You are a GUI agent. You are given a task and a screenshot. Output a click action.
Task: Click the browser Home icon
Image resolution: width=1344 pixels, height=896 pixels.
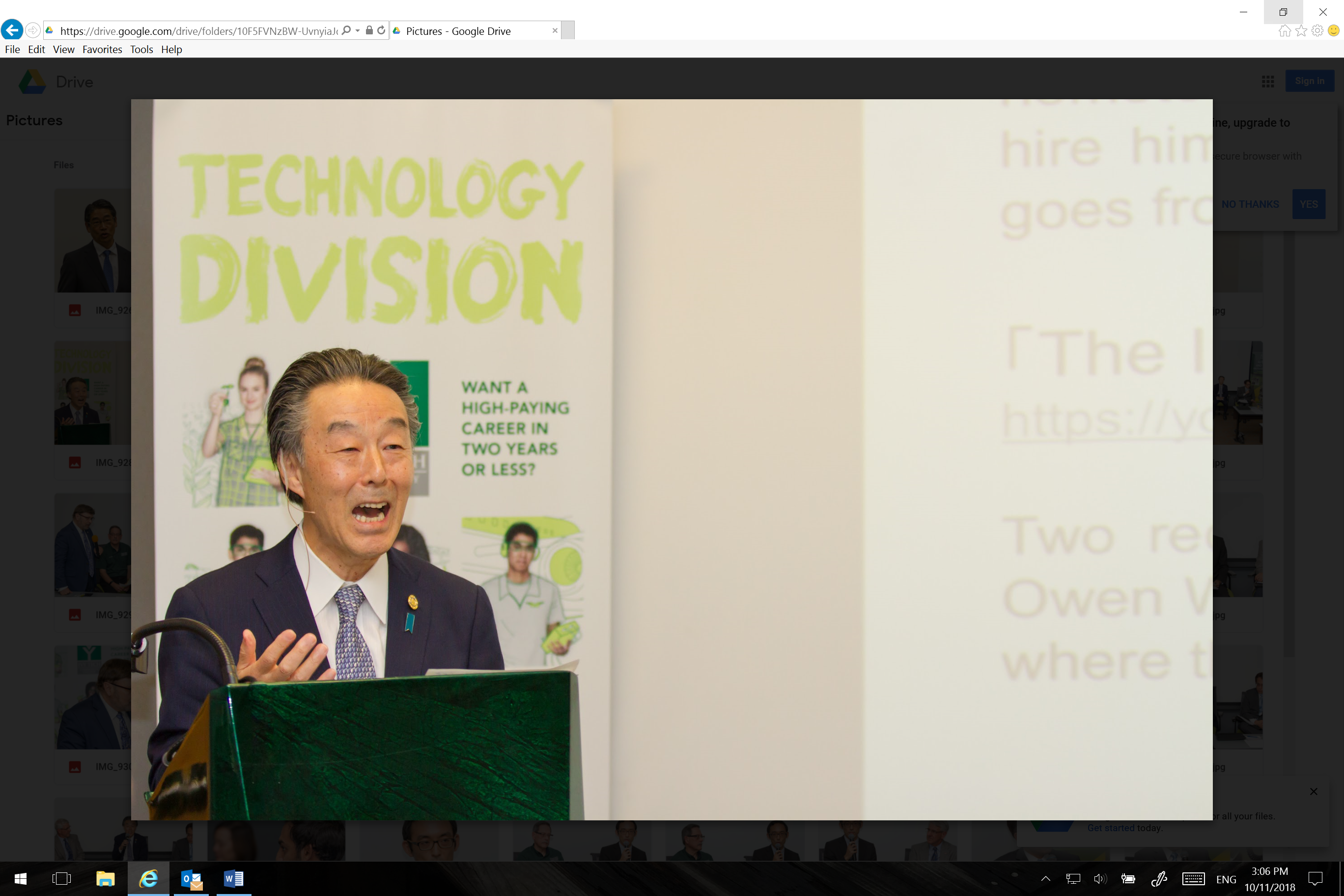pyautogui.click(x=1284, y=31)
